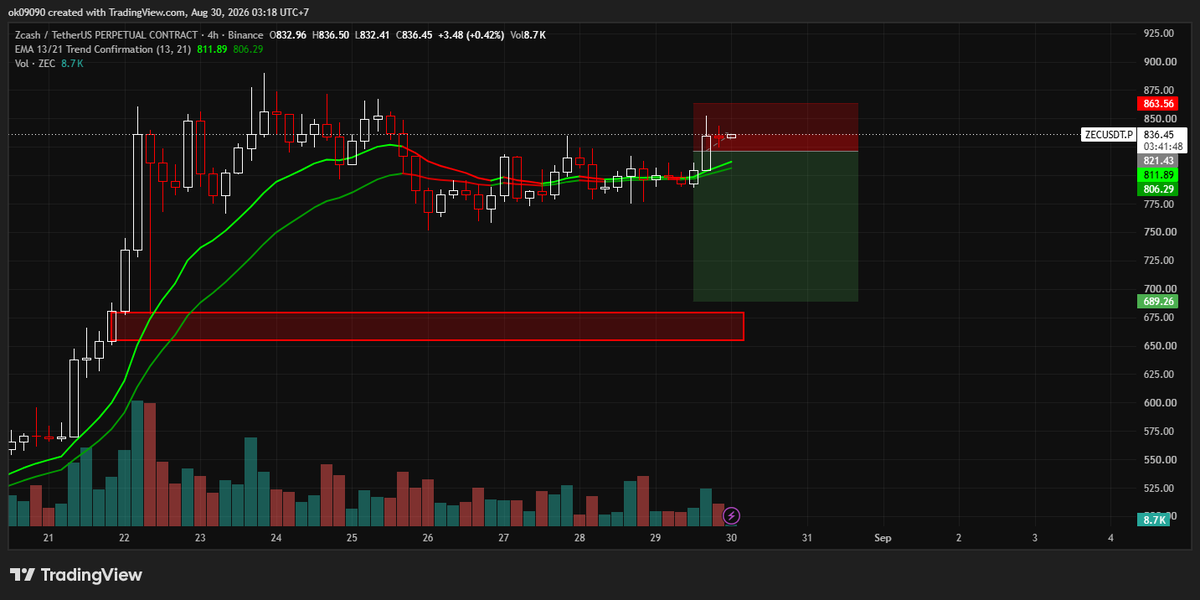Click date 21 on the time axis
The image size is (1200, 600).
48,538
